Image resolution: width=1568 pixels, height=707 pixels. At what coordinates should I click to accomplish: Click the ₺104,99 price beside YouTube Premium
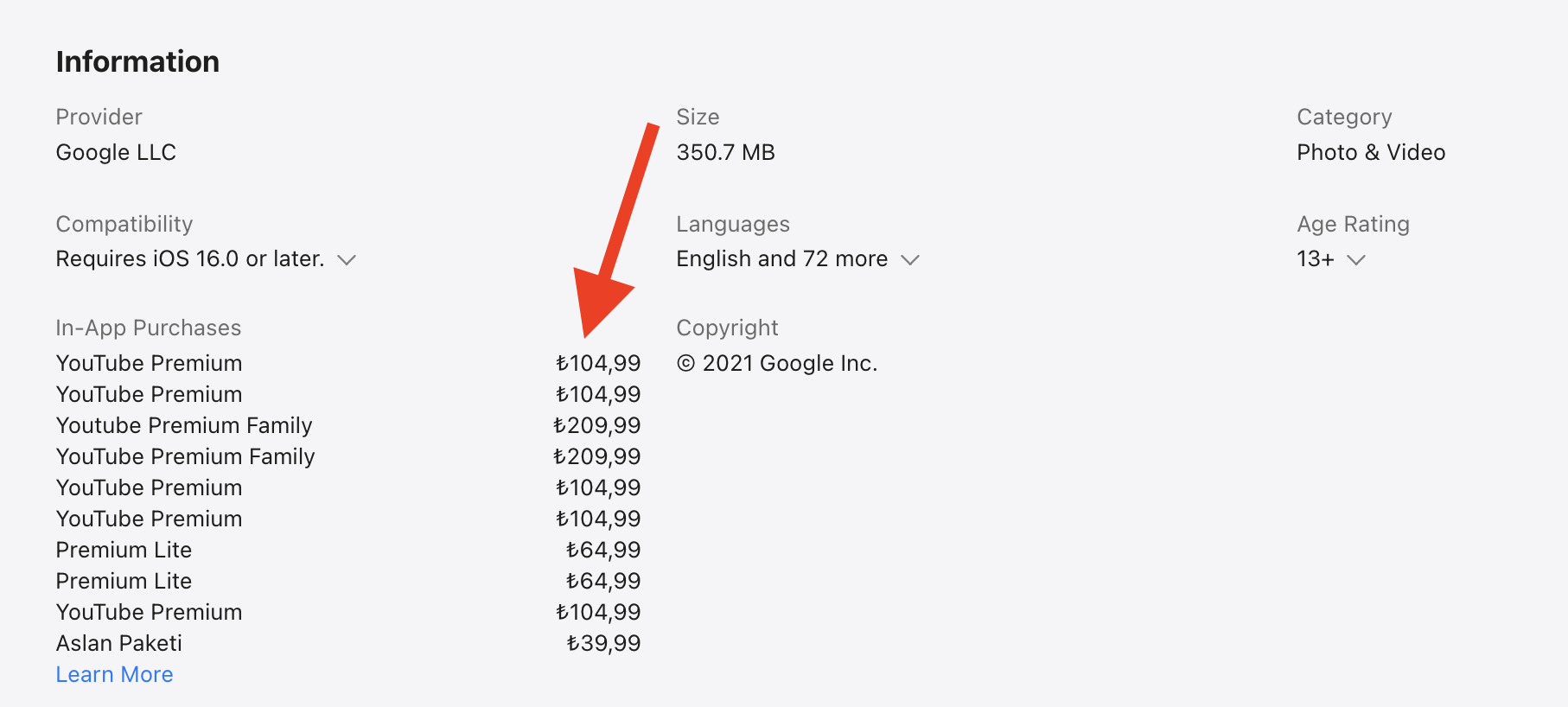[x=597, y=363]
